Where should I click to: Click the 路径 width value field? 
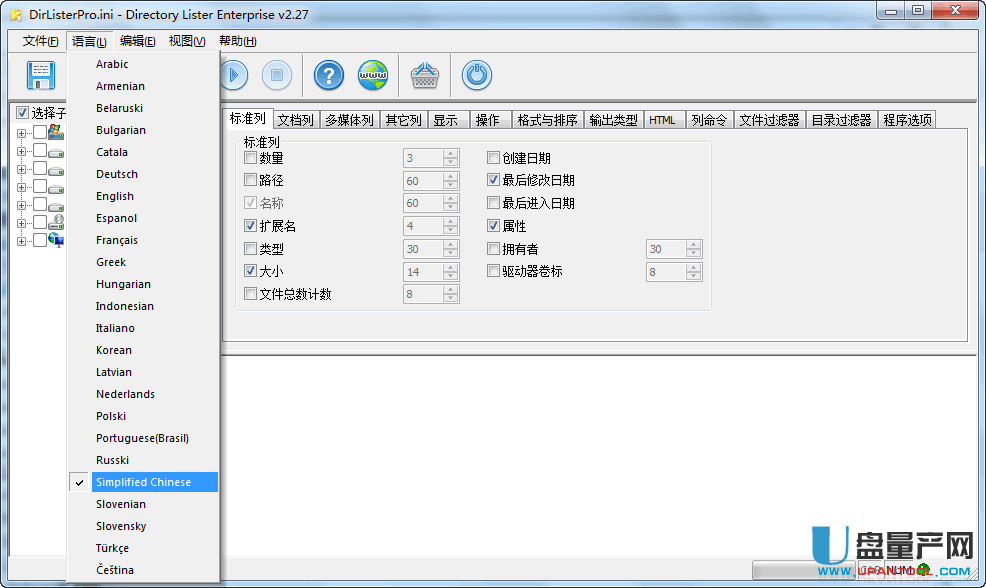pyautogui.click(x=422, y=181)
